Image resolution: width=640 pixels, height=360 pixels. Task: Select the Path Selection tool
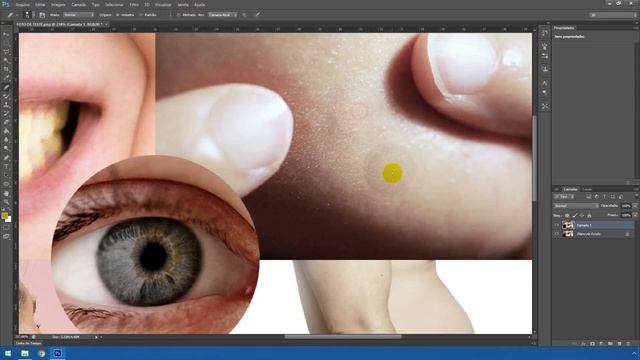pyautogui.click(x=6, y=176)
